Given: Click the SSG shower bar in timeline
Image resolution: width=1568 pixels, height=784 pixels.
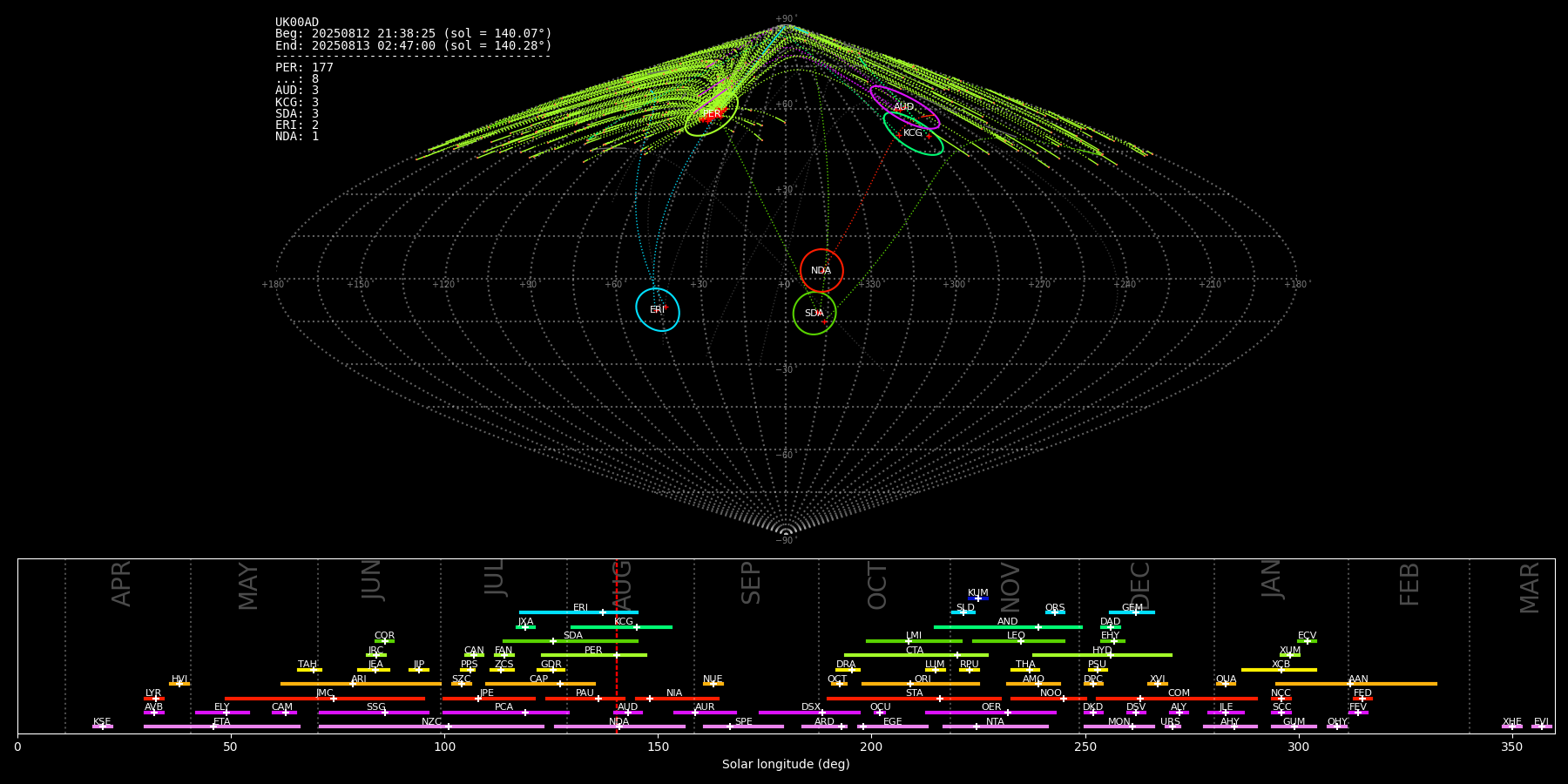Looking at the screenshot, I should [374, 713].
